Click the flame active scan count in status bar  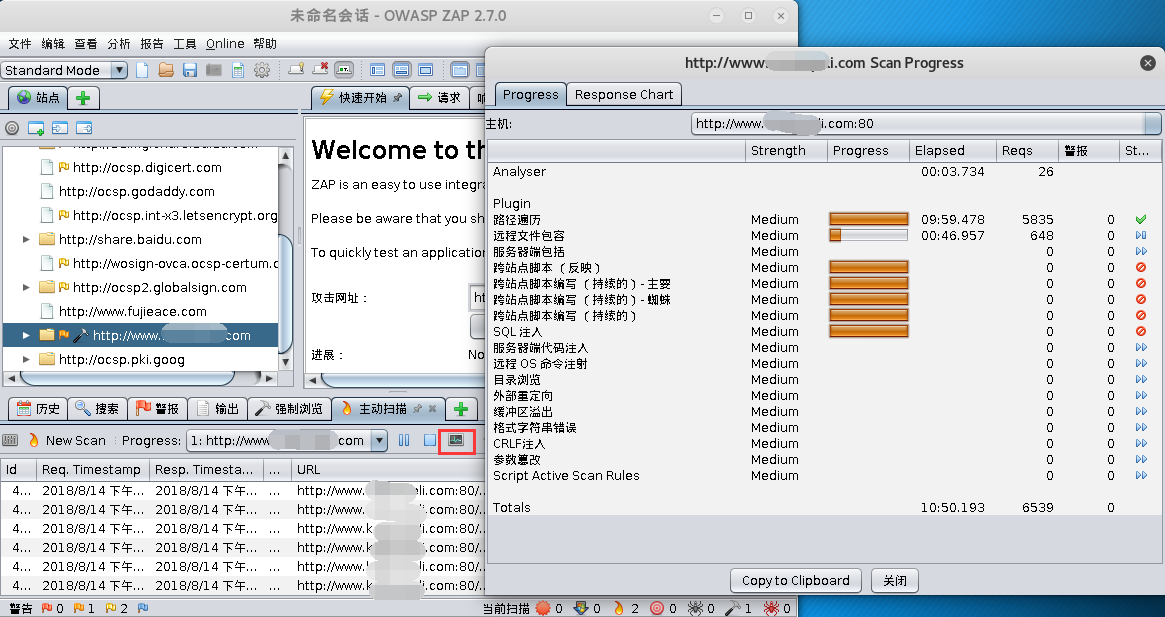click(625, 608)
